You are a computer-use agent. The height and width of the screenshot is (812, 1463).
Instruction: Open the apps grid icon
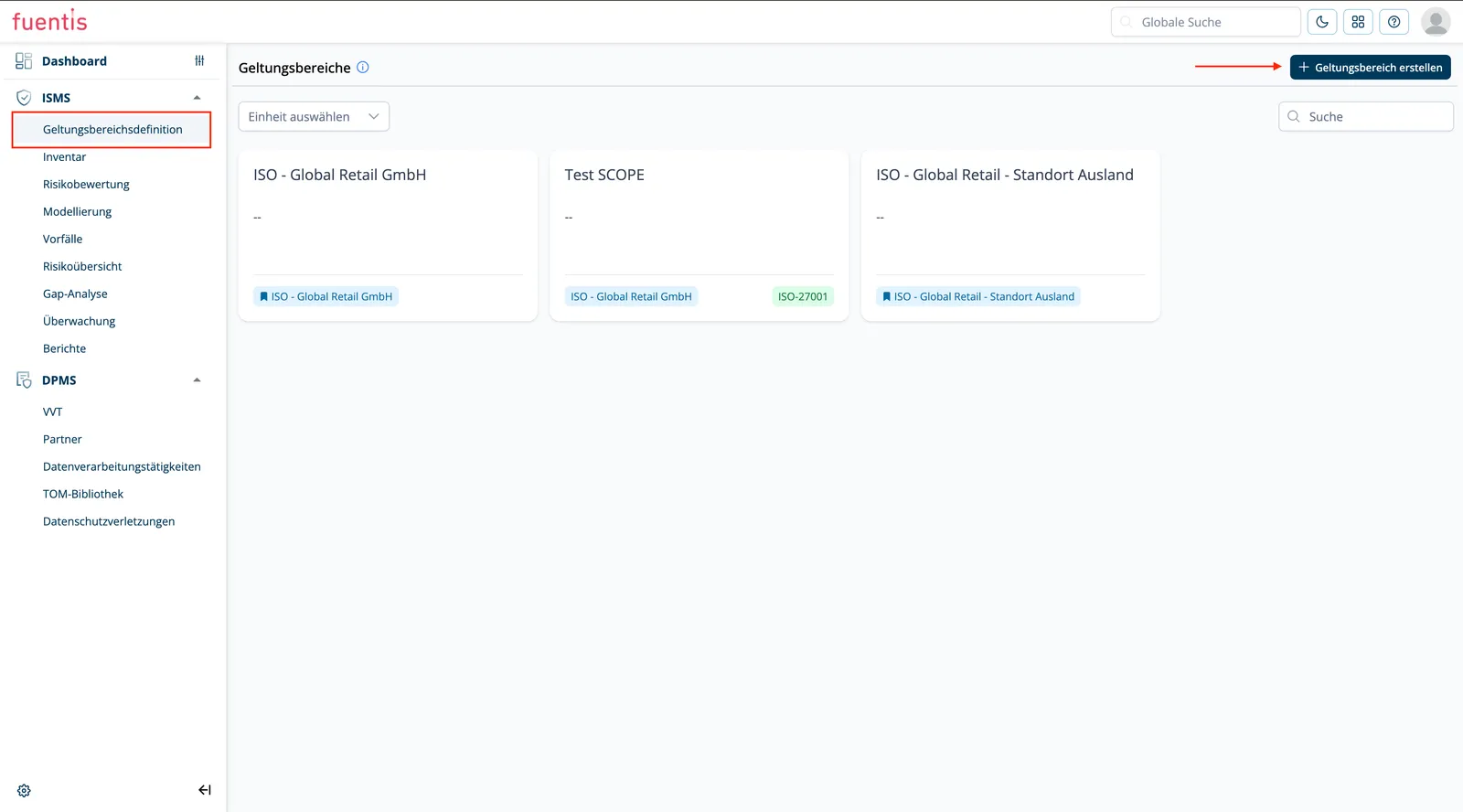(x=1358, y=22)
